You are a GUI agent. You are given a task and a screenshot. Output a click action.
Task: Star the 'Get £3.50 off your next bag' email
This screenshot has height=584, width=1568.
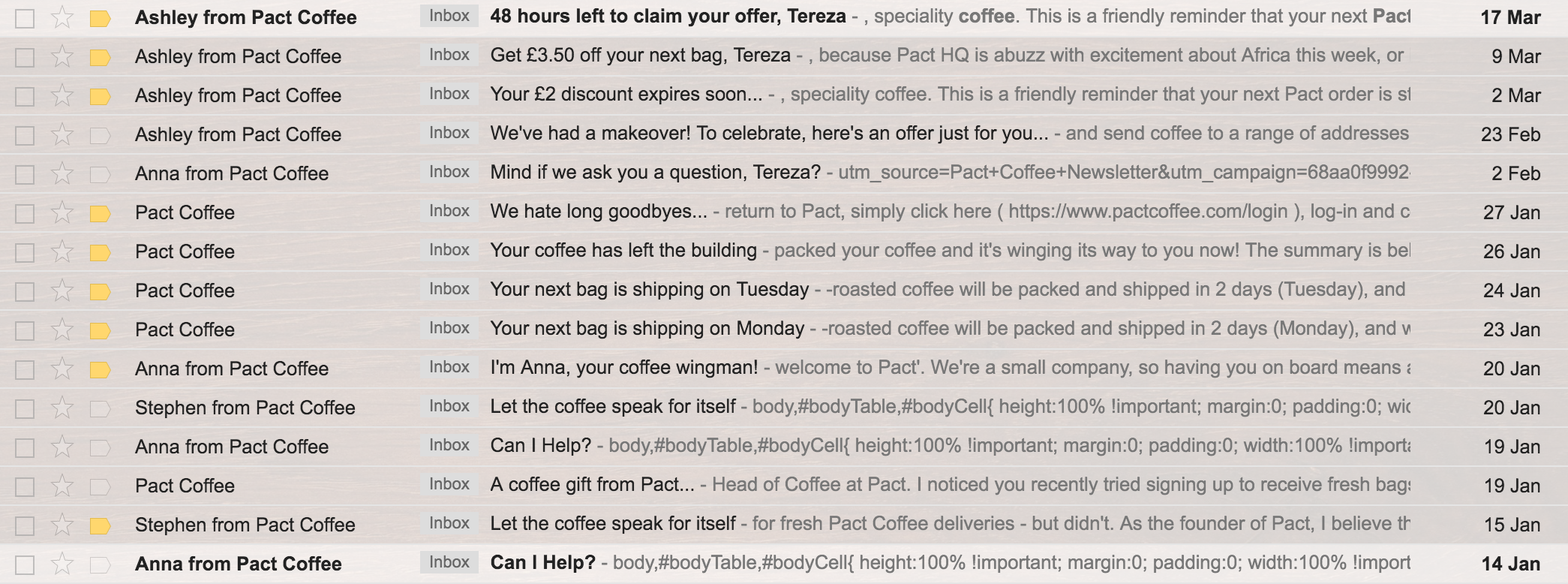[62, 56]
